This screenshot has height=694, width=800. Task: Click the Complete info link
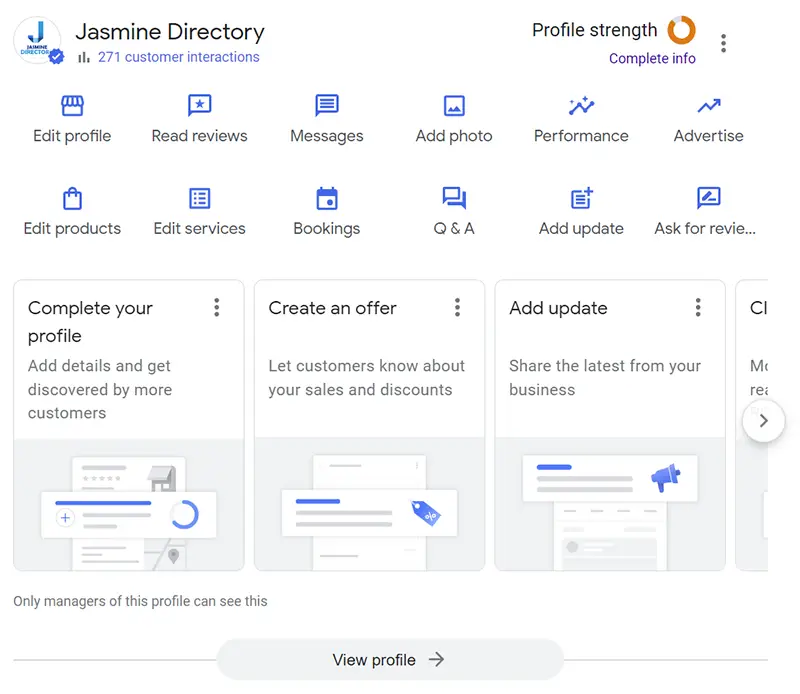tap(652, 59)
